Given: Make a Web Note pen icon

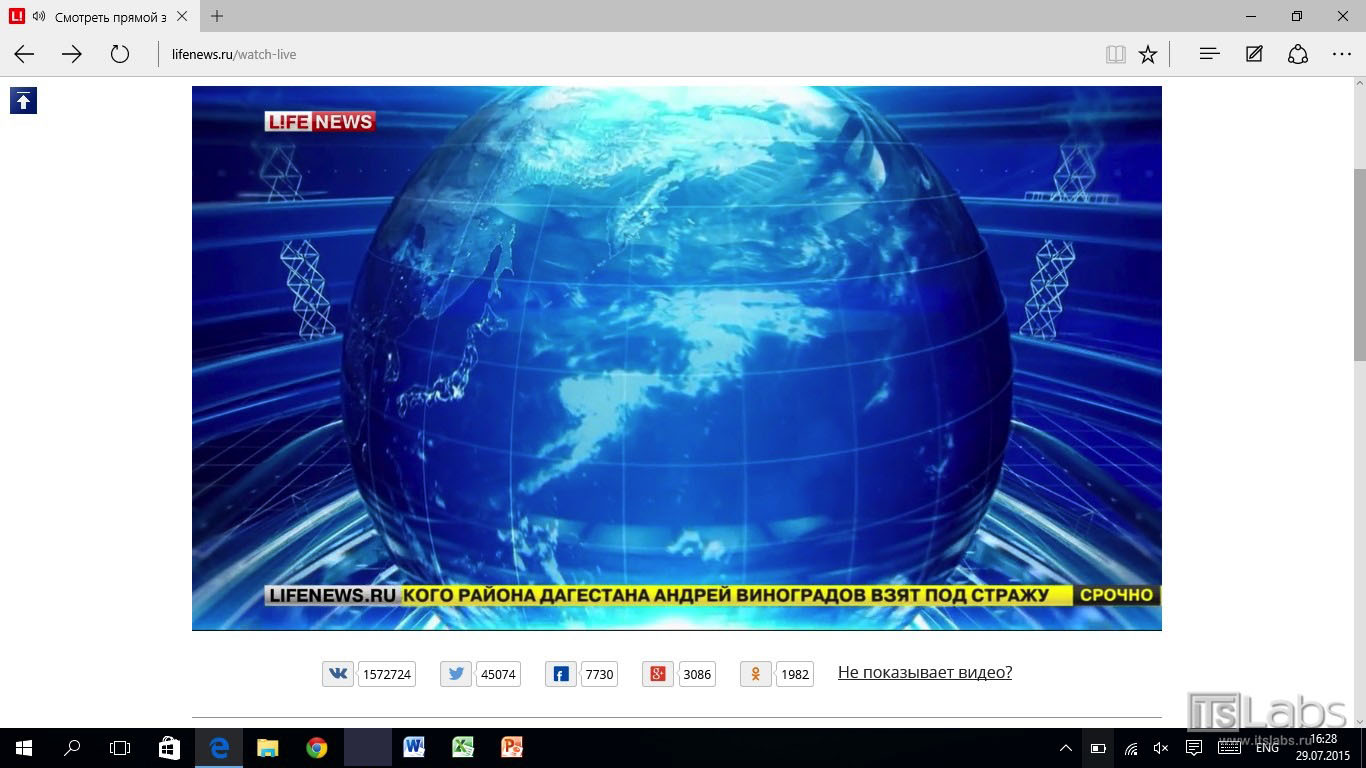Looking at the screenshot, I should pyautogui.click(x=1254, y=54).
